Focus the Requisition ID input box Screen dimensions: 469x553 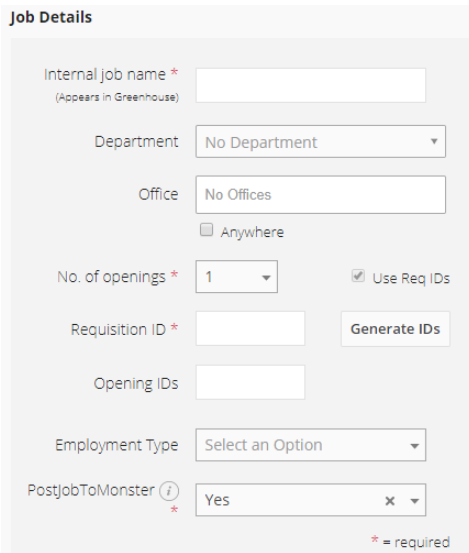click(250, 328)
